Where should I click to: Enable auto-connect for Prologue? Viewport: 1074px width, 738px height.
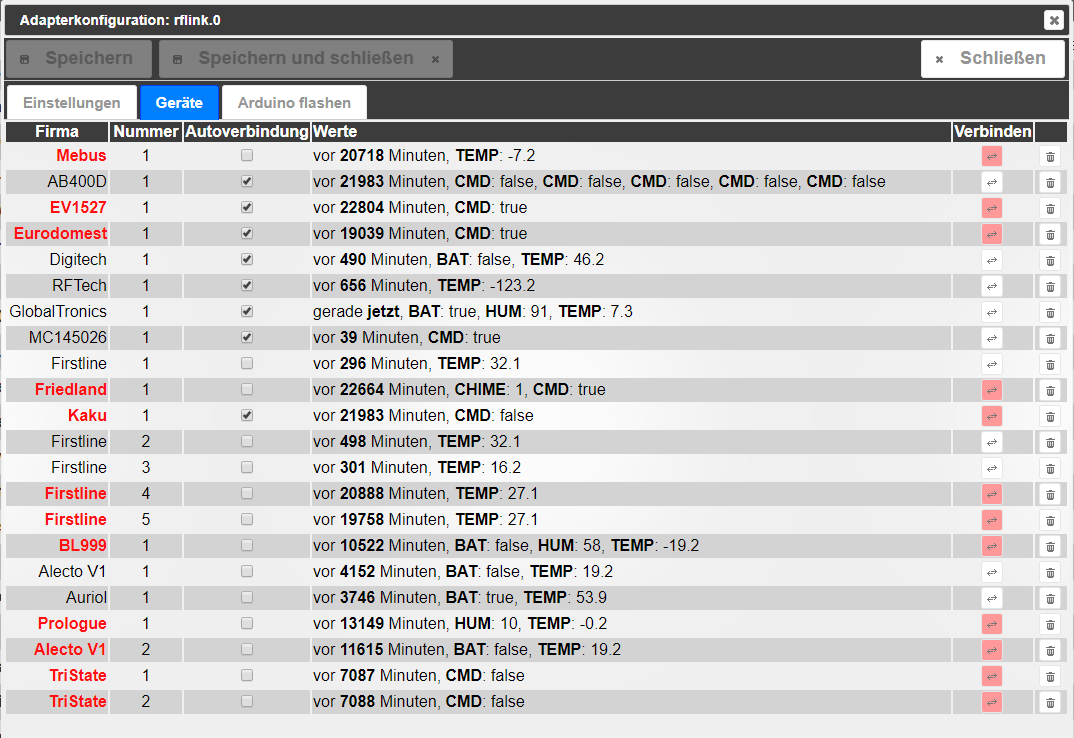[x=247, y=624]
